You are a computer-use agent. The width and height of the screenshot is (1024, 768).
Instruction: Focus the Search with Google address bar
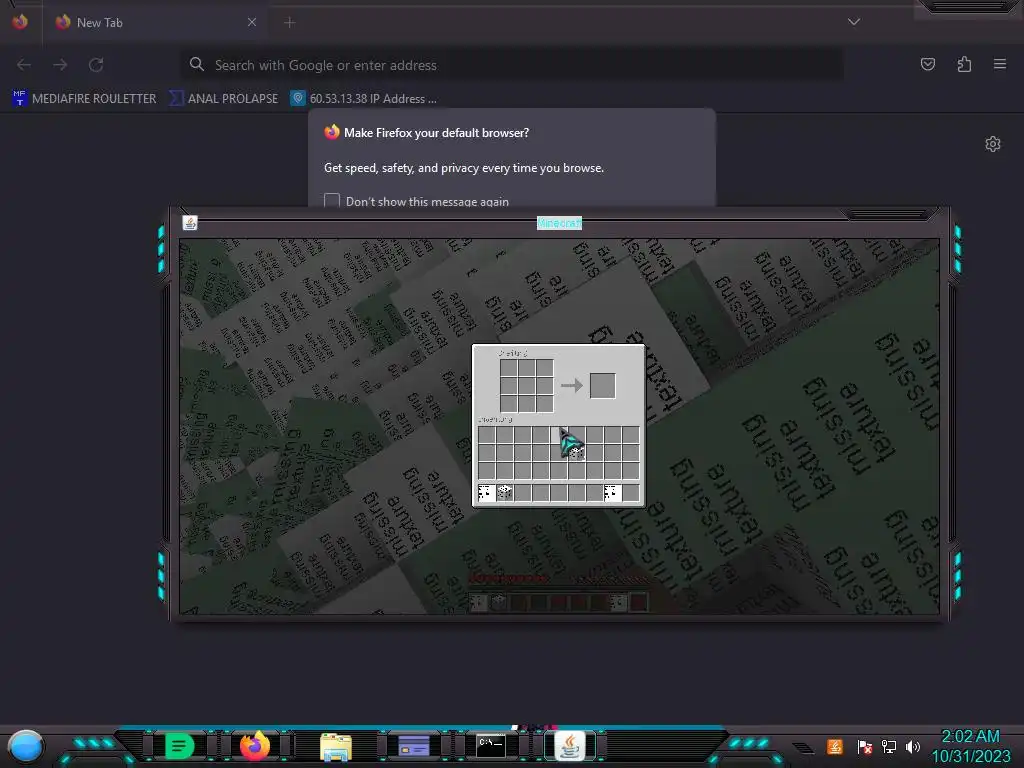tap(511, 65)
